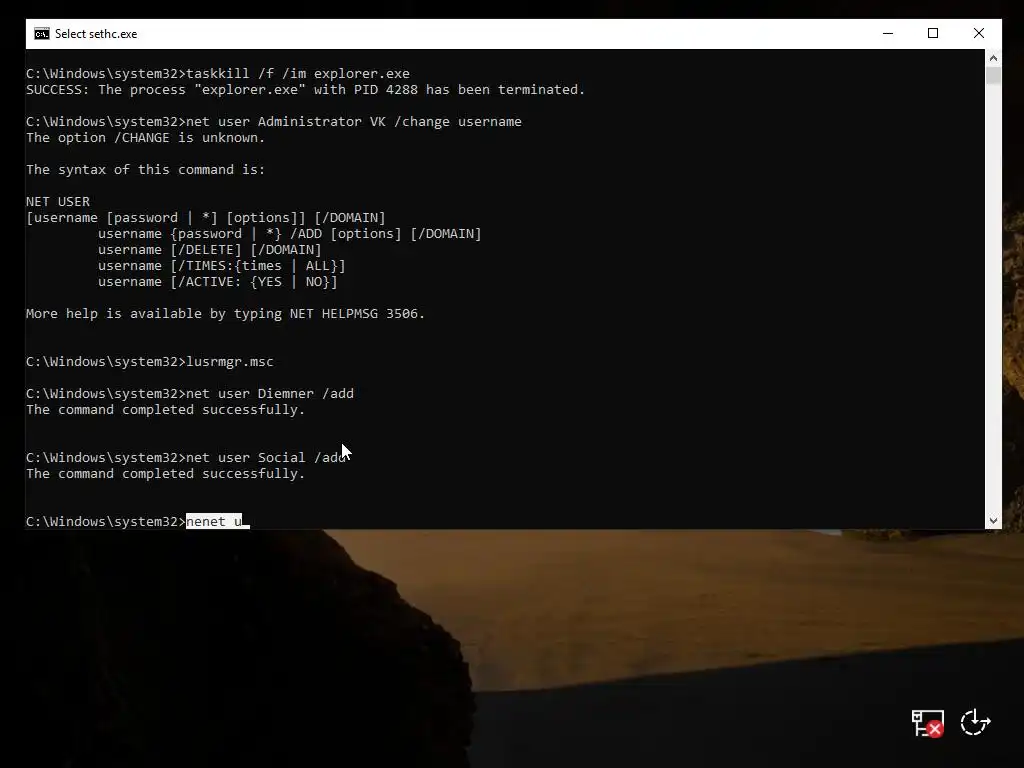Click the 'username [/ACTIVE: {YES | NO}]' line

pos(218,281)
